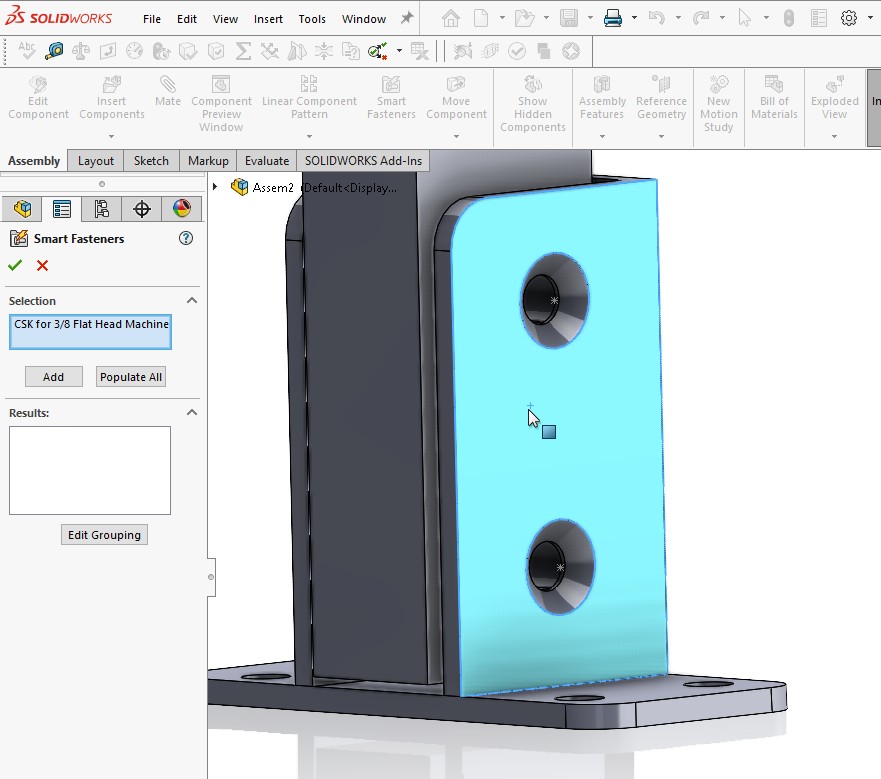Click the Print icon in title toolbar
The image size is (881, 779).
tap(613, 18)
